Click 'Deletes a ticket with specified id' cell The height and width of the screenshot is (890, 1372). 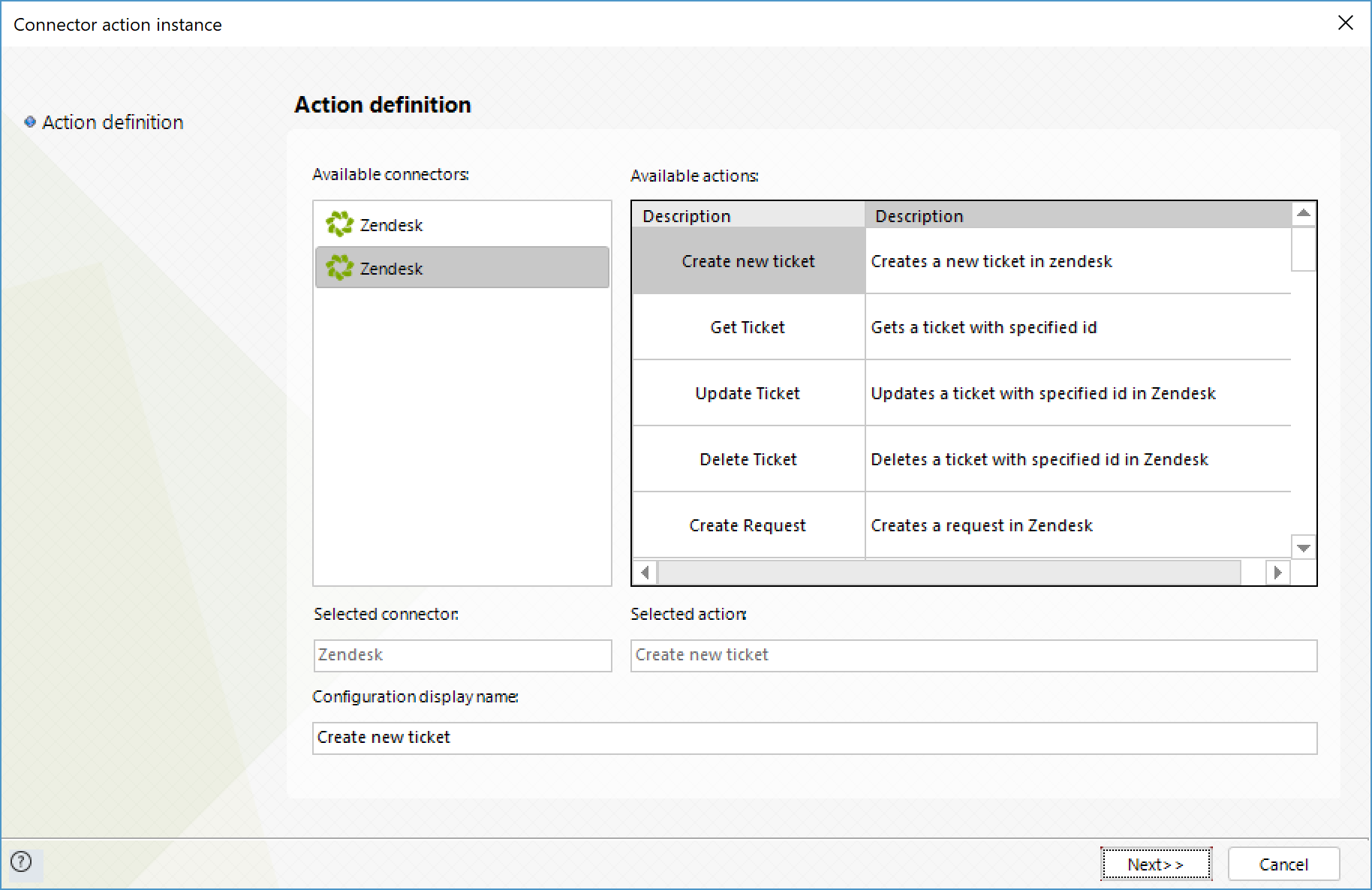tap(1078, 459)
